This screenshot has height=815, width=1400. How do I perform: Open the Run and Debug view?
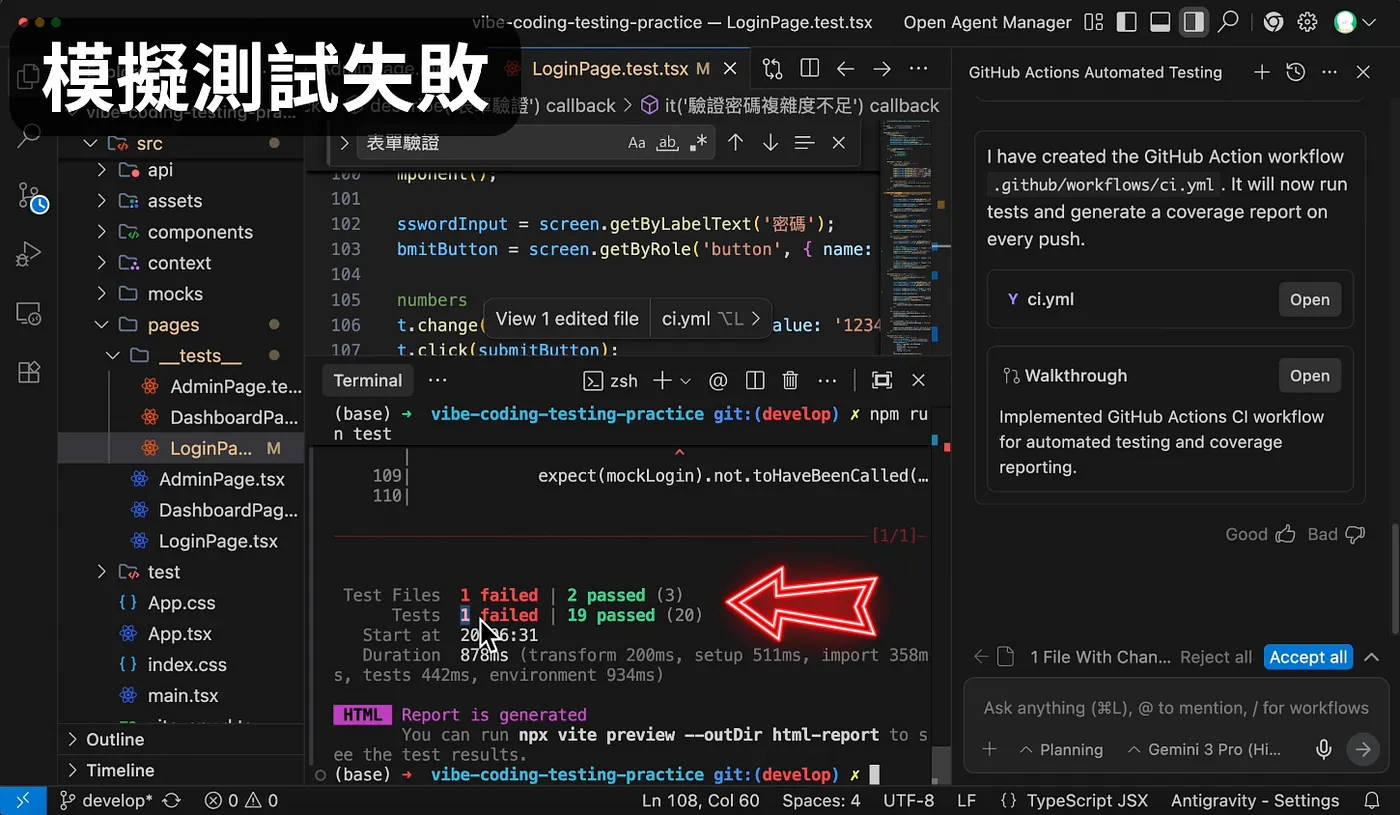coord(29,254)
